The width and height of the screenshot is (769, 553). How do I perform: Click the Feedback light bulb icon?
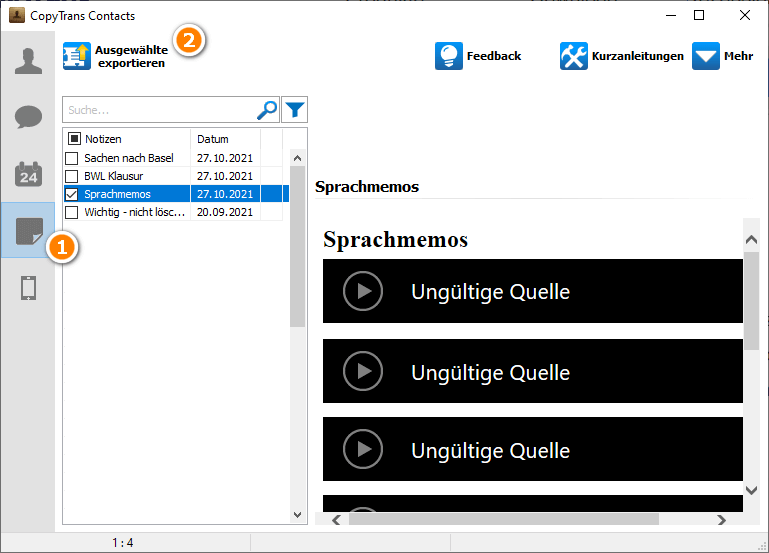point(449,56)
